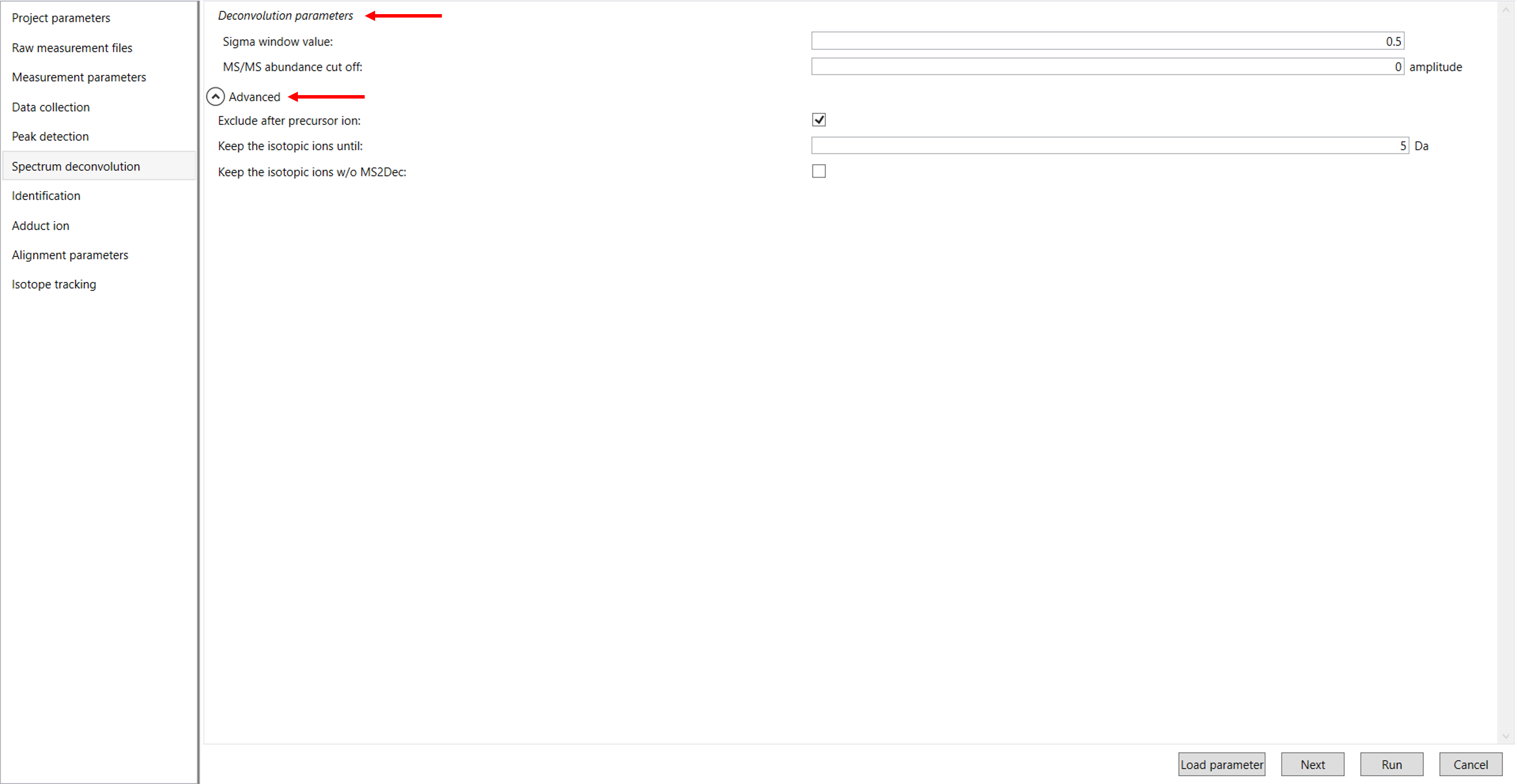The height and width of the screenshot is (784, 1517).
Task: Open Alignment parameters settings
Action: tap(70, 254)
